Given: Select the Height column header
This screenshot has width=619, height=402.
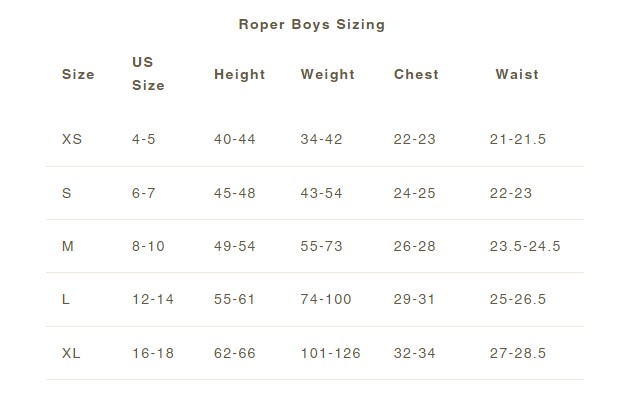Looking at the screenshot, I should (x=239, y=75).
